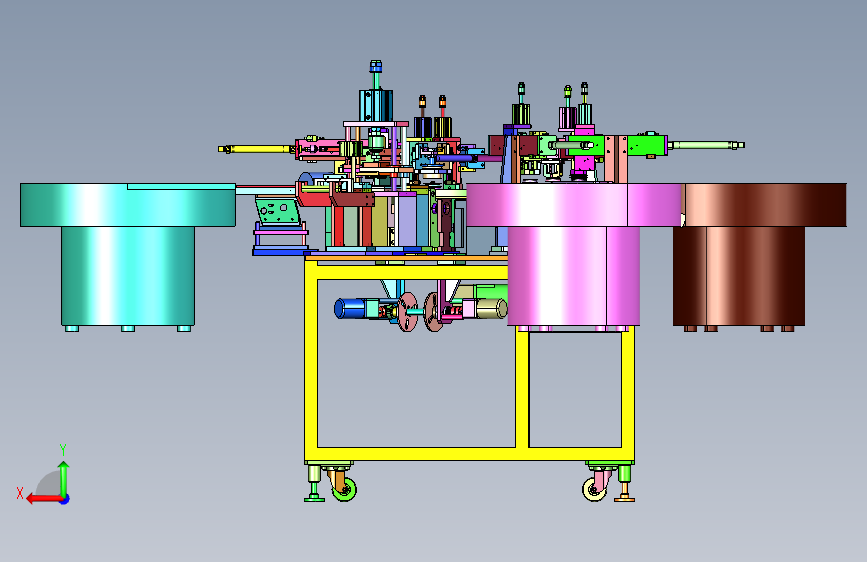Select the pale green cylinder rod at right
Viewport: 867px width, 562px height.
point(706,145)
